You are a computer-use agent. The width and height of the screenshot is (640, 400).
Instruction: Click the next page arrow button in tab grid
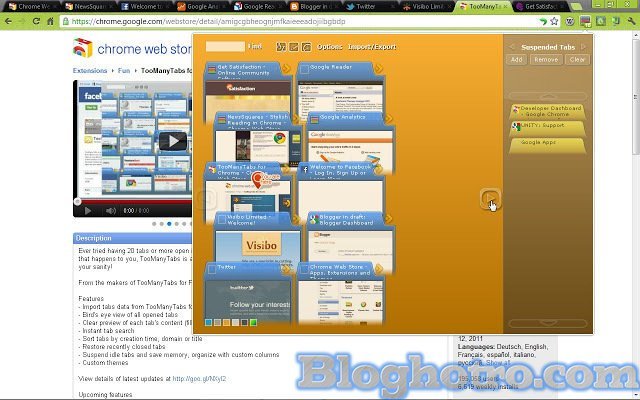coord(490,199)
